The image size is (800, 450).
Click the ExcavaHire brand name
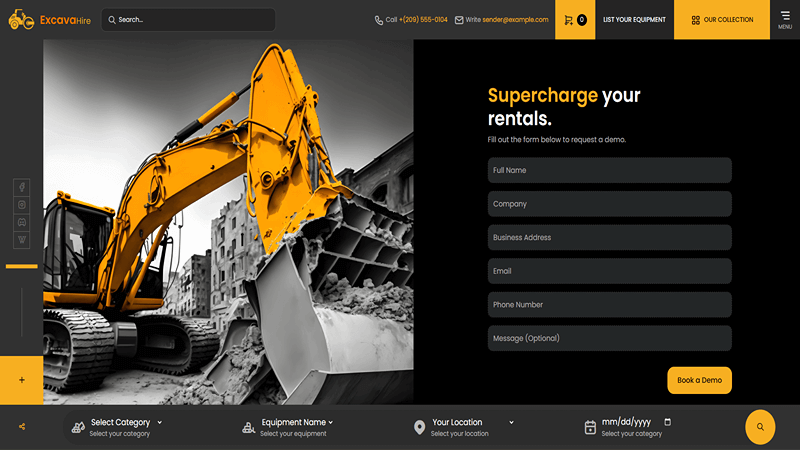coord(65,20)
